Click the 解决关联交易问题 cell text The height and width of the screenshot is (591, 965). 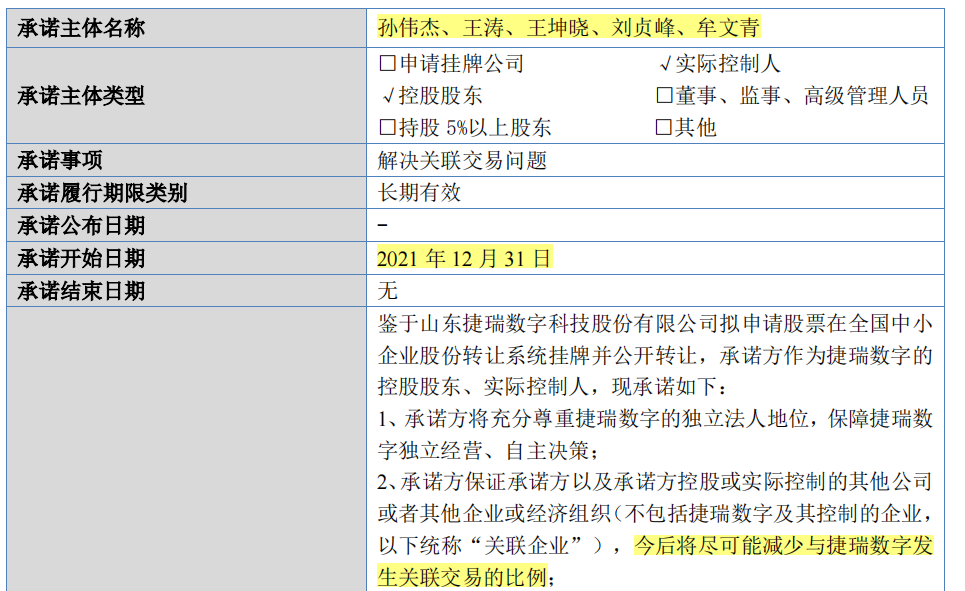(462, 161)
